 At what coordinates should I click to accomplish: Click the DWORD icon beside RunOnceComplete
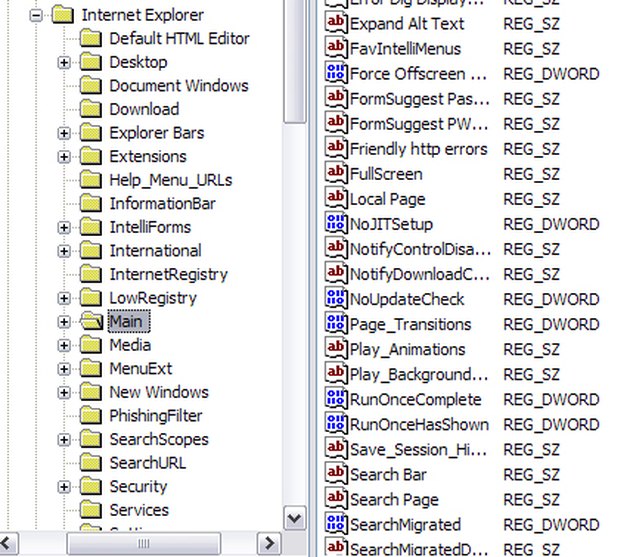pos(335,399)
